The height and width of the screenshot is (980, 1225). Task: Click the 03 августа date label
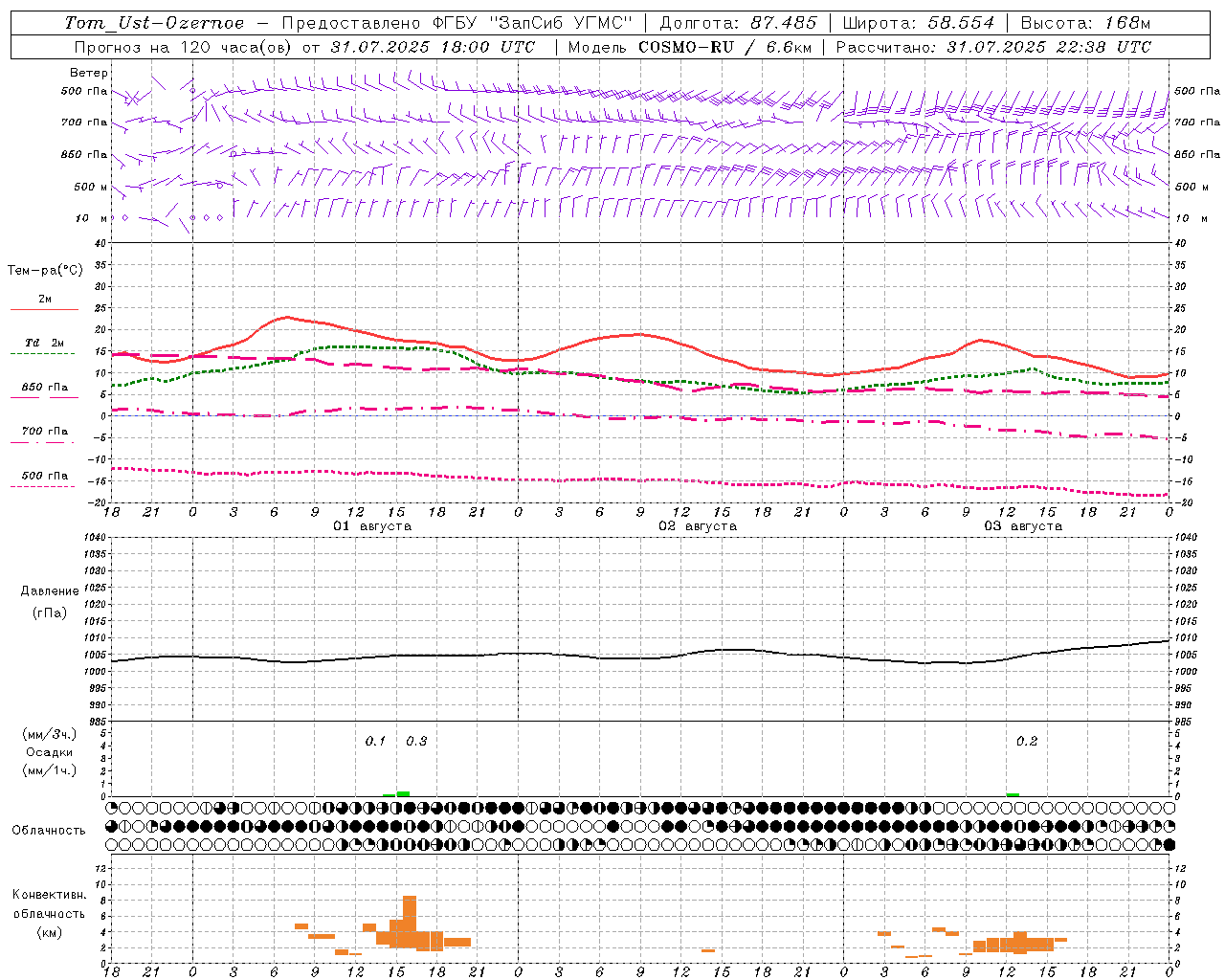[1023, 526]
